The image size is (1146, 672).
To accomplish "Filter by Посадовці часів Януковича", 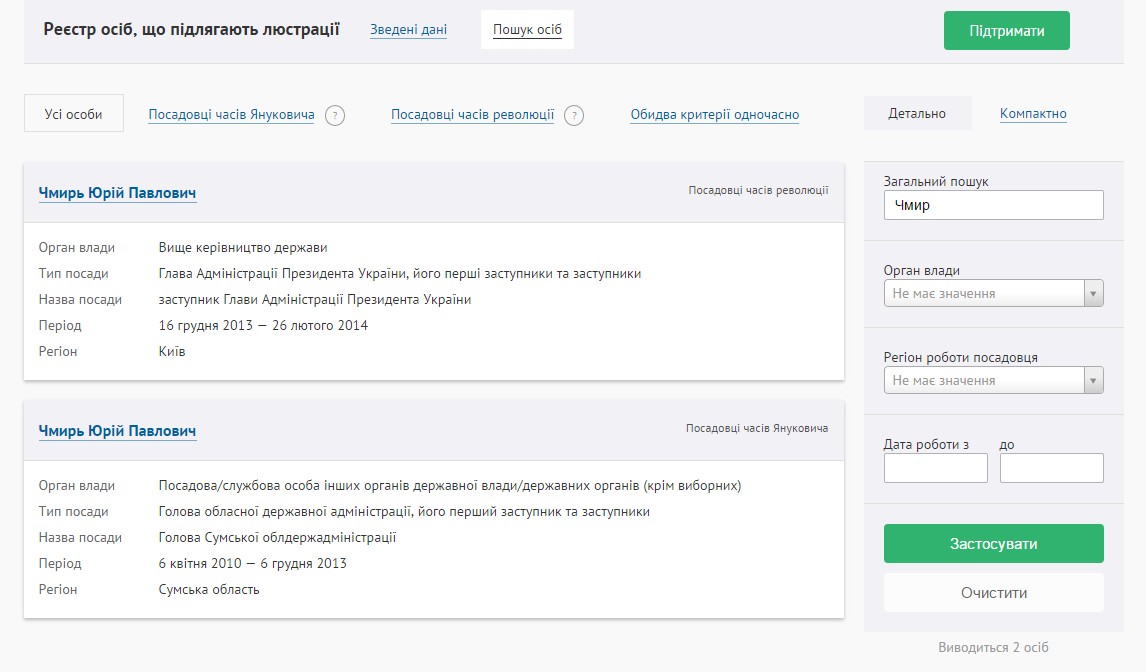I will tap(231, 115).
